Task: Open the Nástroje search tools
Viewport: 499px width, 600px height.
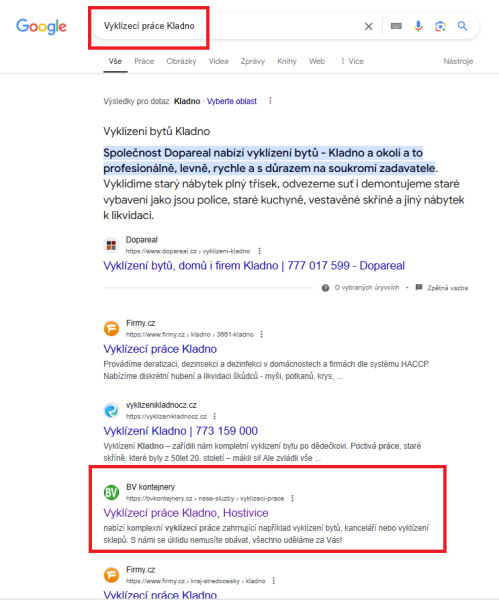Action: pos(458,61)
